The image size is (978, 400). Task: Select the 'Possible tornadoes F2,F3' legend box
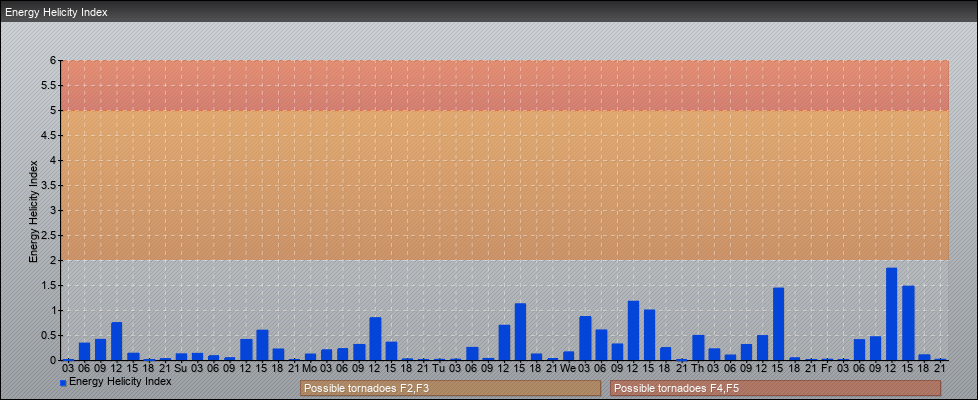pos(450,388)
